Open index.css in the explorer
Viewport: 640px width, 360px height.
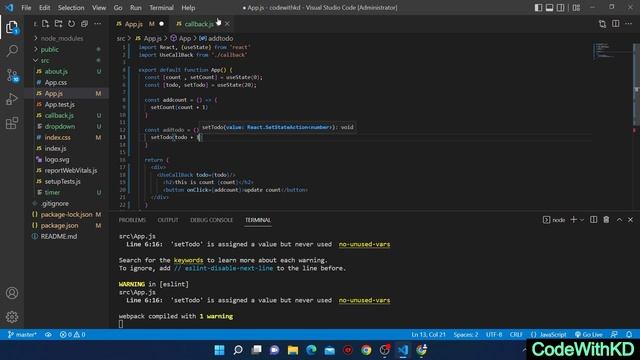[58, 137]
